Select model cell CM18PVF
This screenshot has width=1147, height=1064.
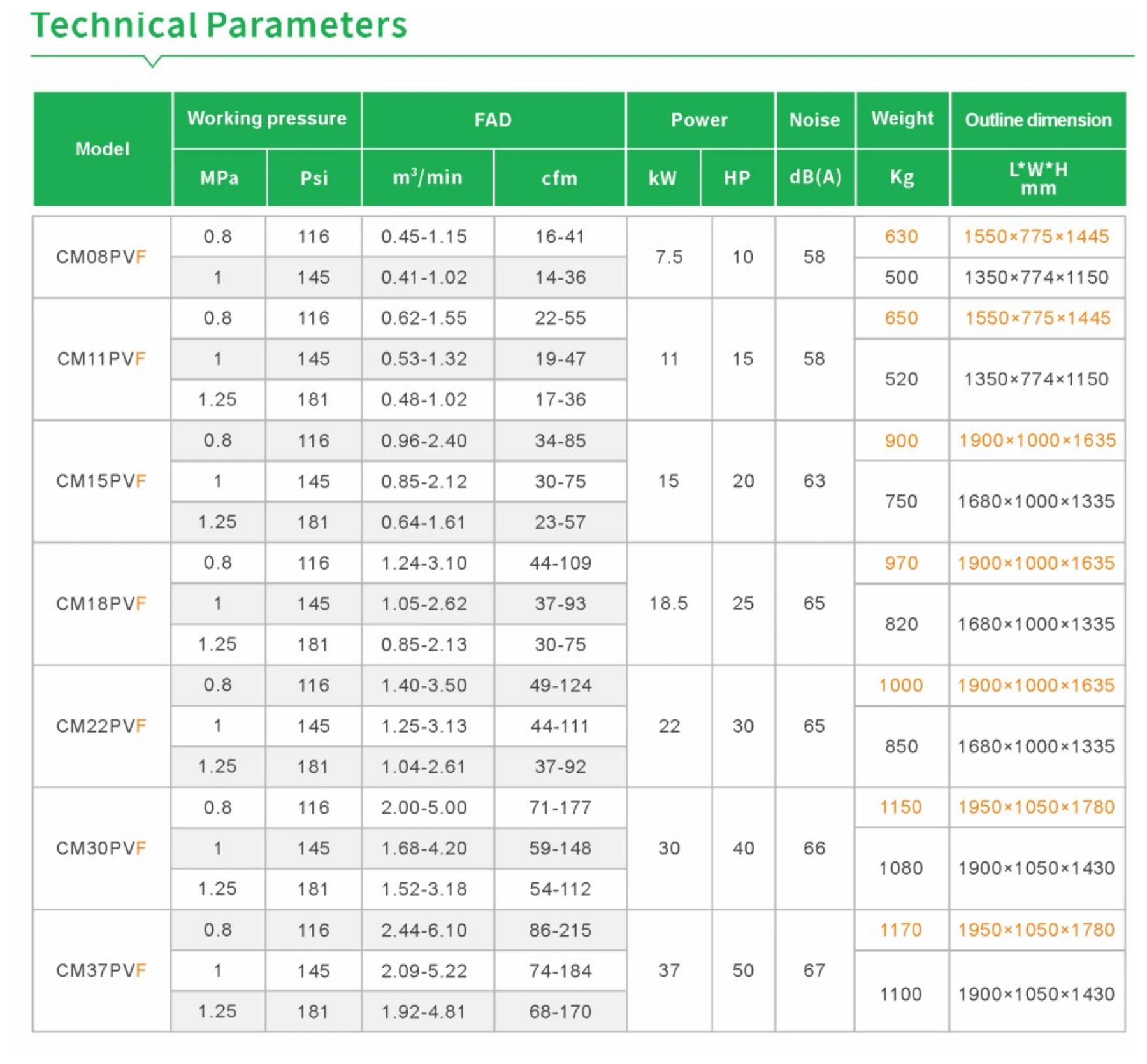101,603
